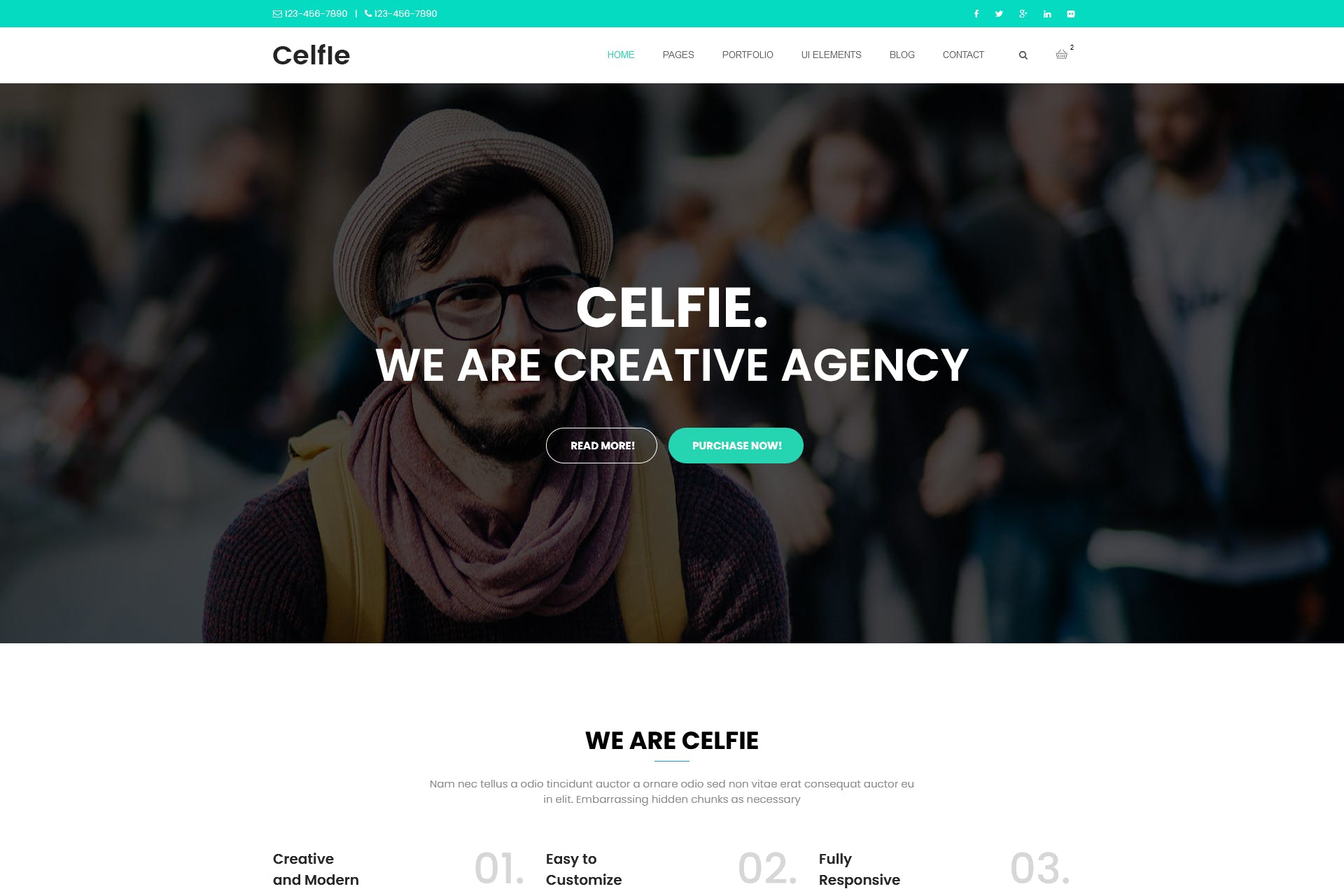This screenshot has width=1344, height=896.
Task: Click the HOME tab in navigation
Action: coord(620,55)
